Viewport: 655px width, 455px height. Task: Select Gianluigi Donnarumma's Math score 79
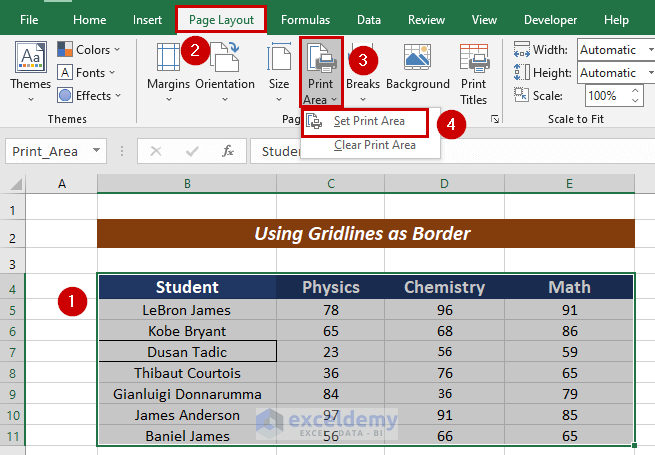pyautogui.click(x=569, y=394)
